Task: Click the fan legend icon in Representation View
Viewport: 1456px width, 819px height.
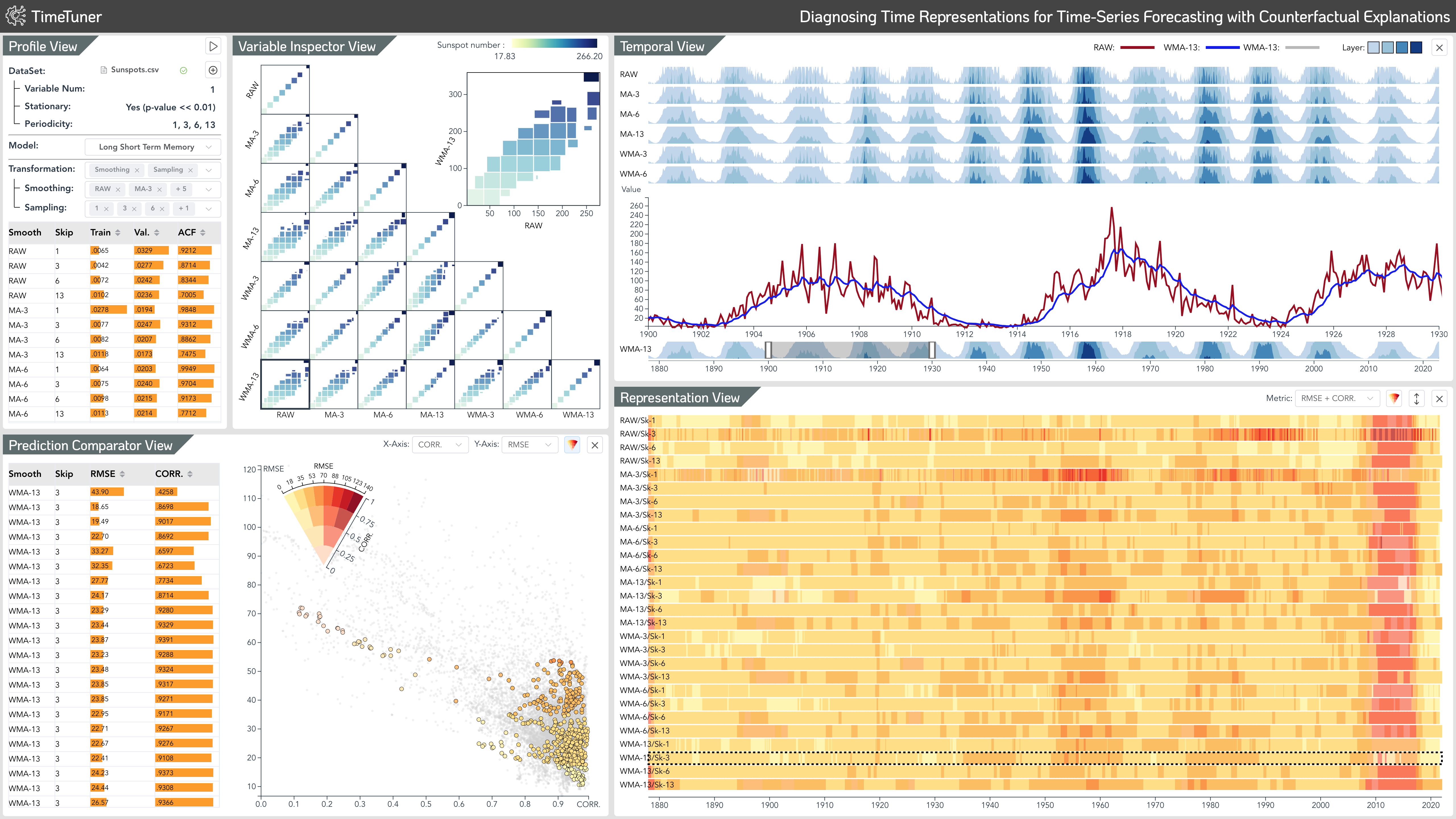Action: click(1394, 398)
